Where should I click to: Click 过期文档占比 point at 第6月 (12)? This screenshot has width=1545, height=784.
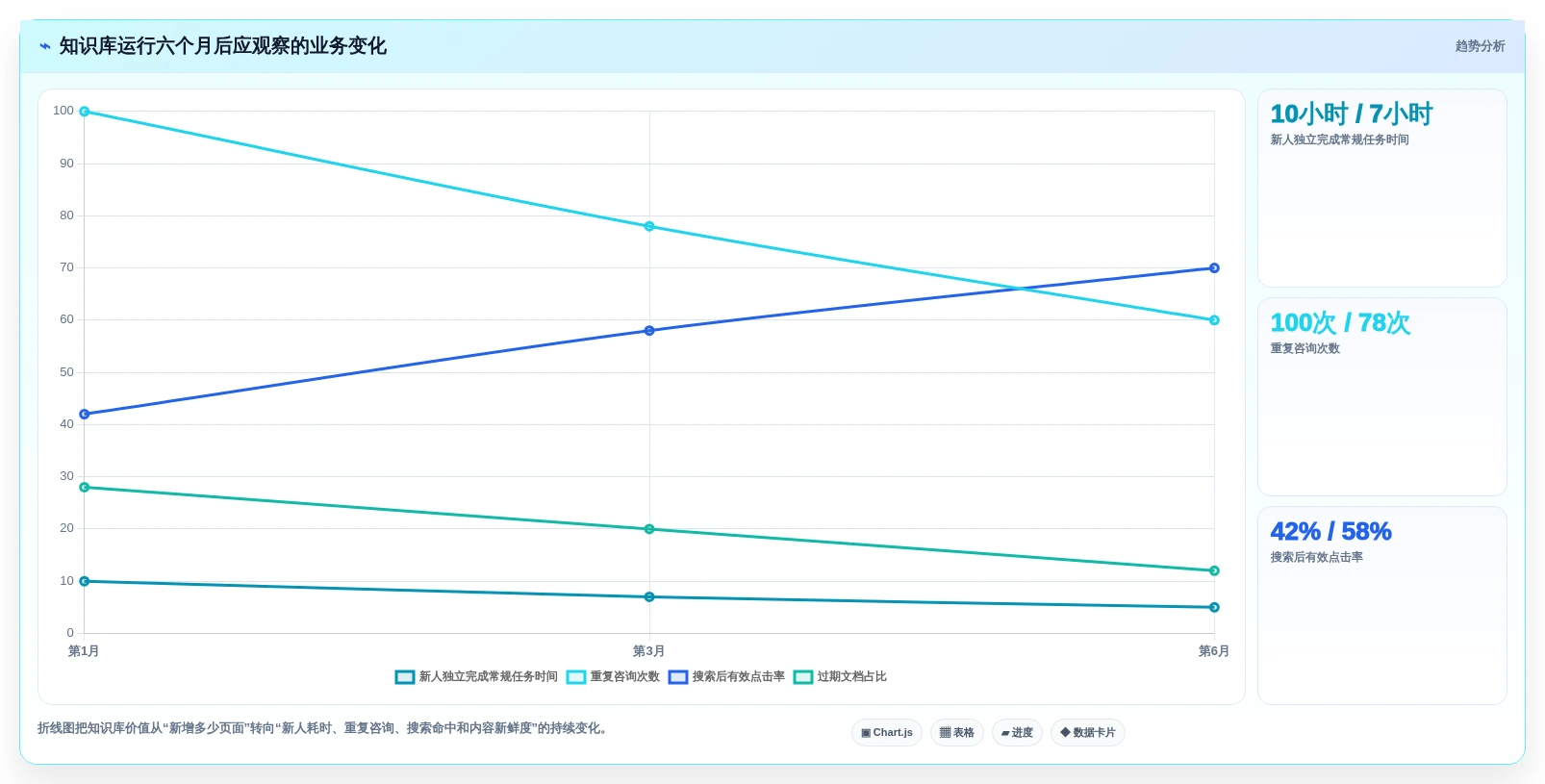pos(1214,571)
